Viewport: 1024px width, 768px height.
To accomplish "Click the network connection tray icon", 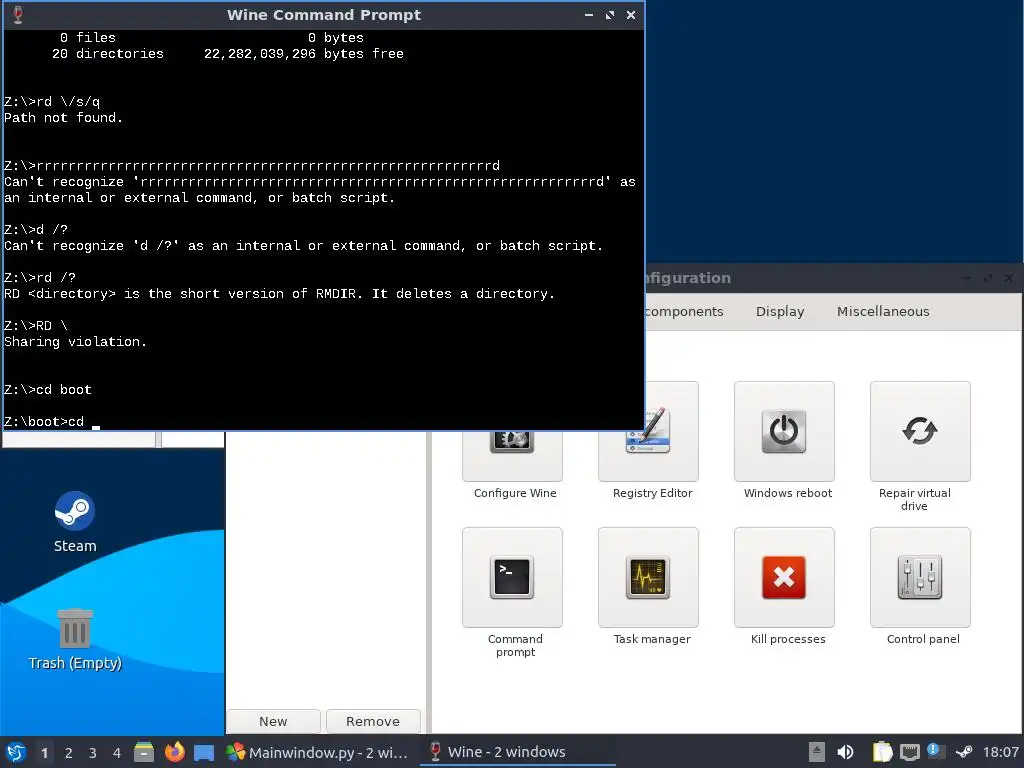I will [x=910, y=752].
